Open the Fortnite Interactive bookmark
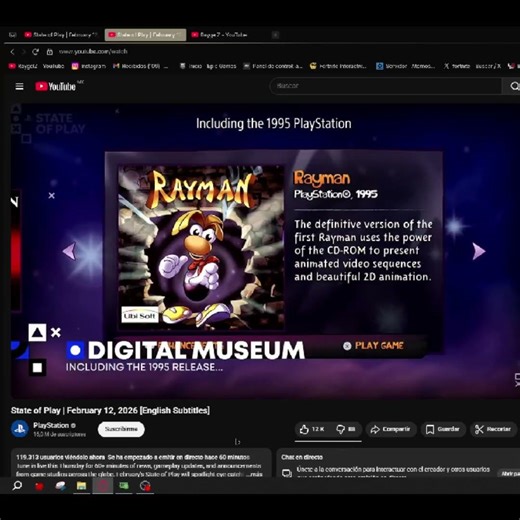The height and width of the screenshot is (520, 520). pos(338,66)
